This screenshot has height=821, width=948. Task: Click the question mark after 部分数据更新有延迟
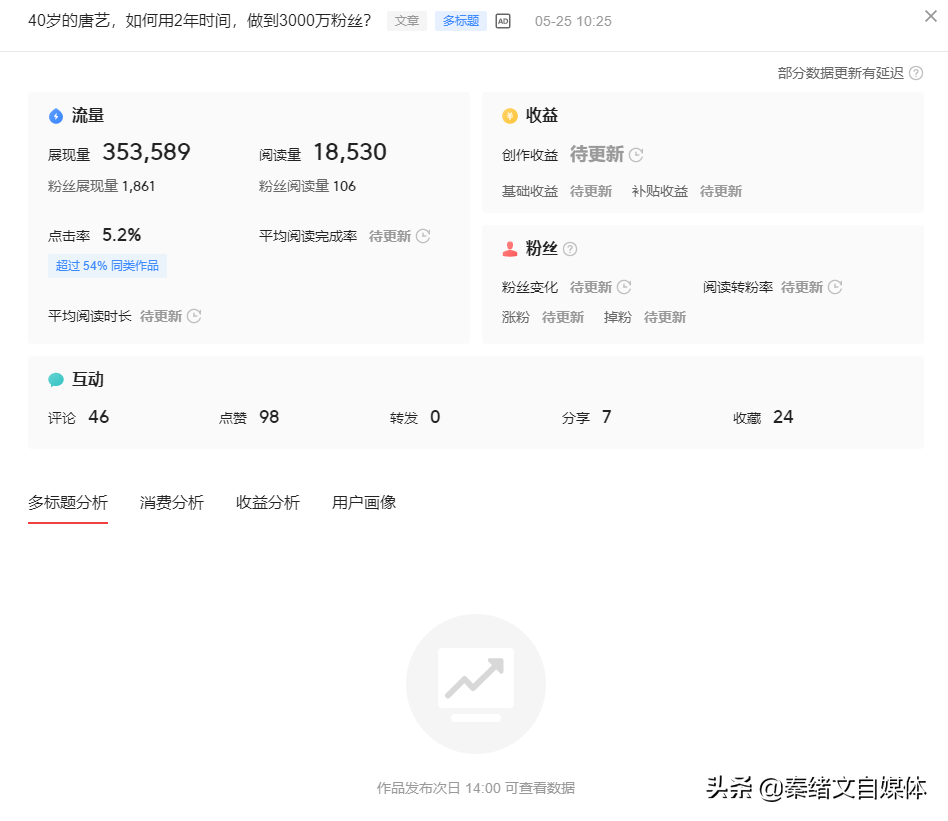(x=916, y=73)
